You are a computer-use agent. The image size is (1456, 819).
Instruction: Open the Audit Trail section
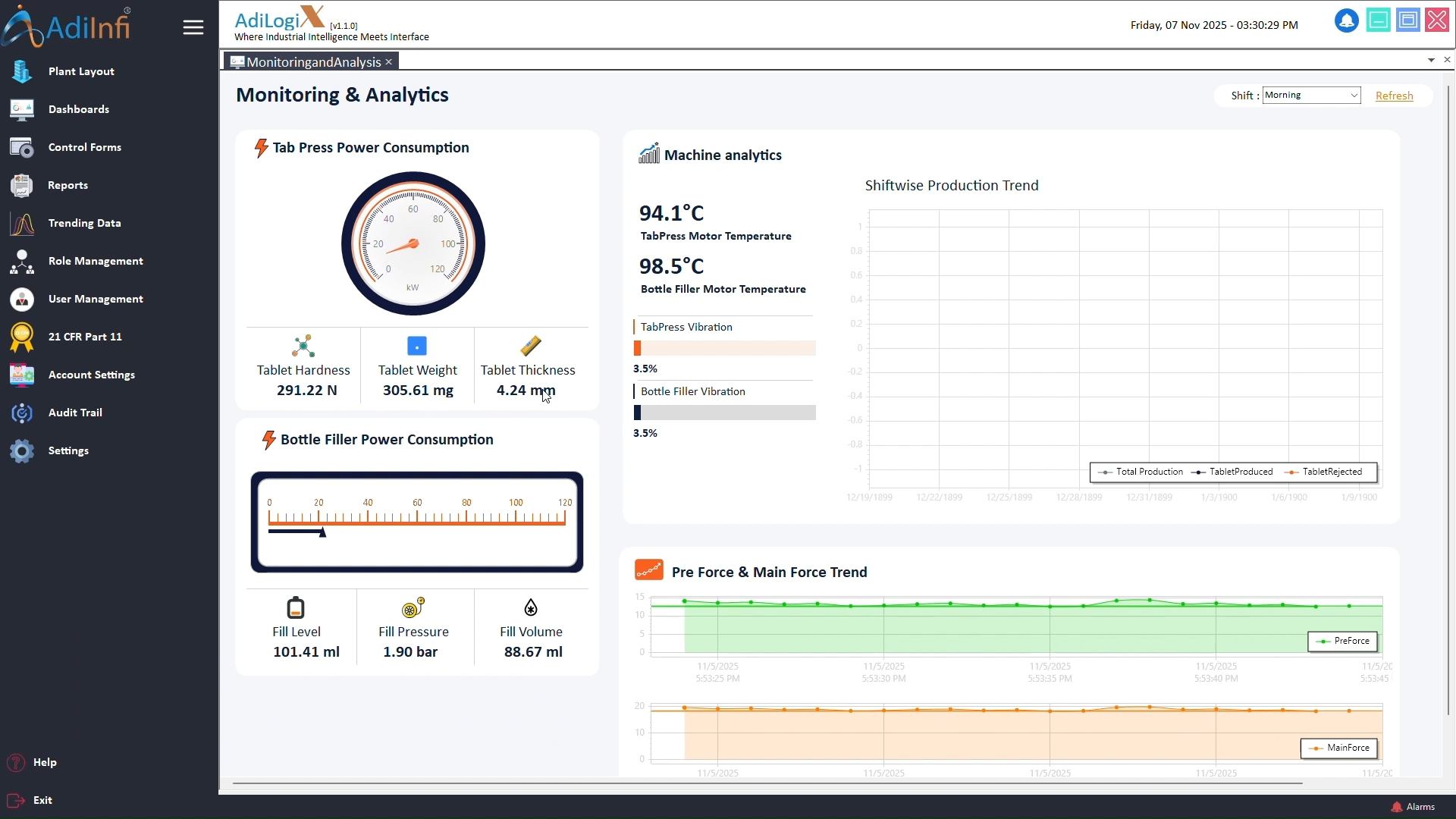(x=75, y=413)
